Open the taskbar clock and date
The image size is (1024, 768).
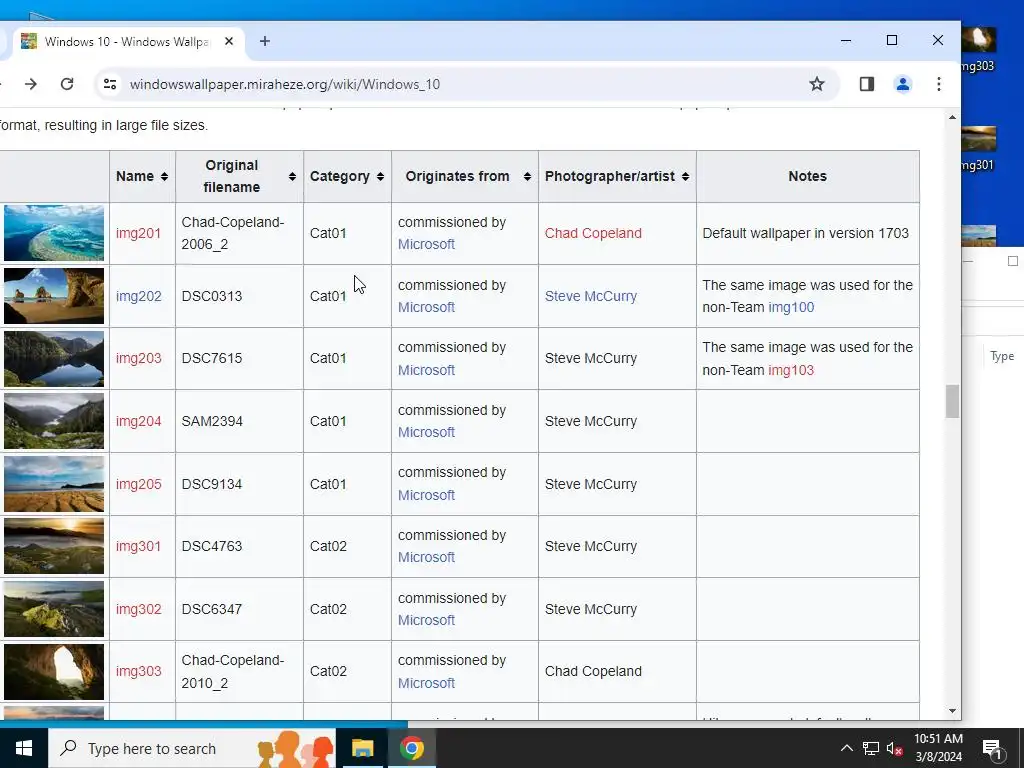(x=938, y=748)
